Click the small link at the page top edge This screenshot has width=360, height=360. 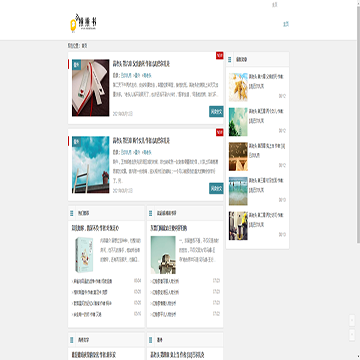(x=275, y=5)
